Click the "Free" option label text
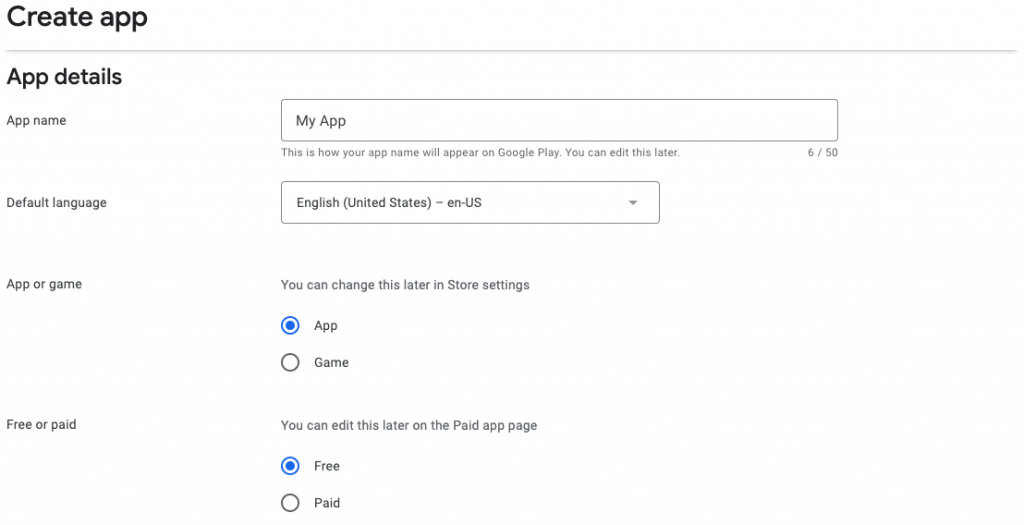Viewport: 1024px width, 525px height. [327, 466]
